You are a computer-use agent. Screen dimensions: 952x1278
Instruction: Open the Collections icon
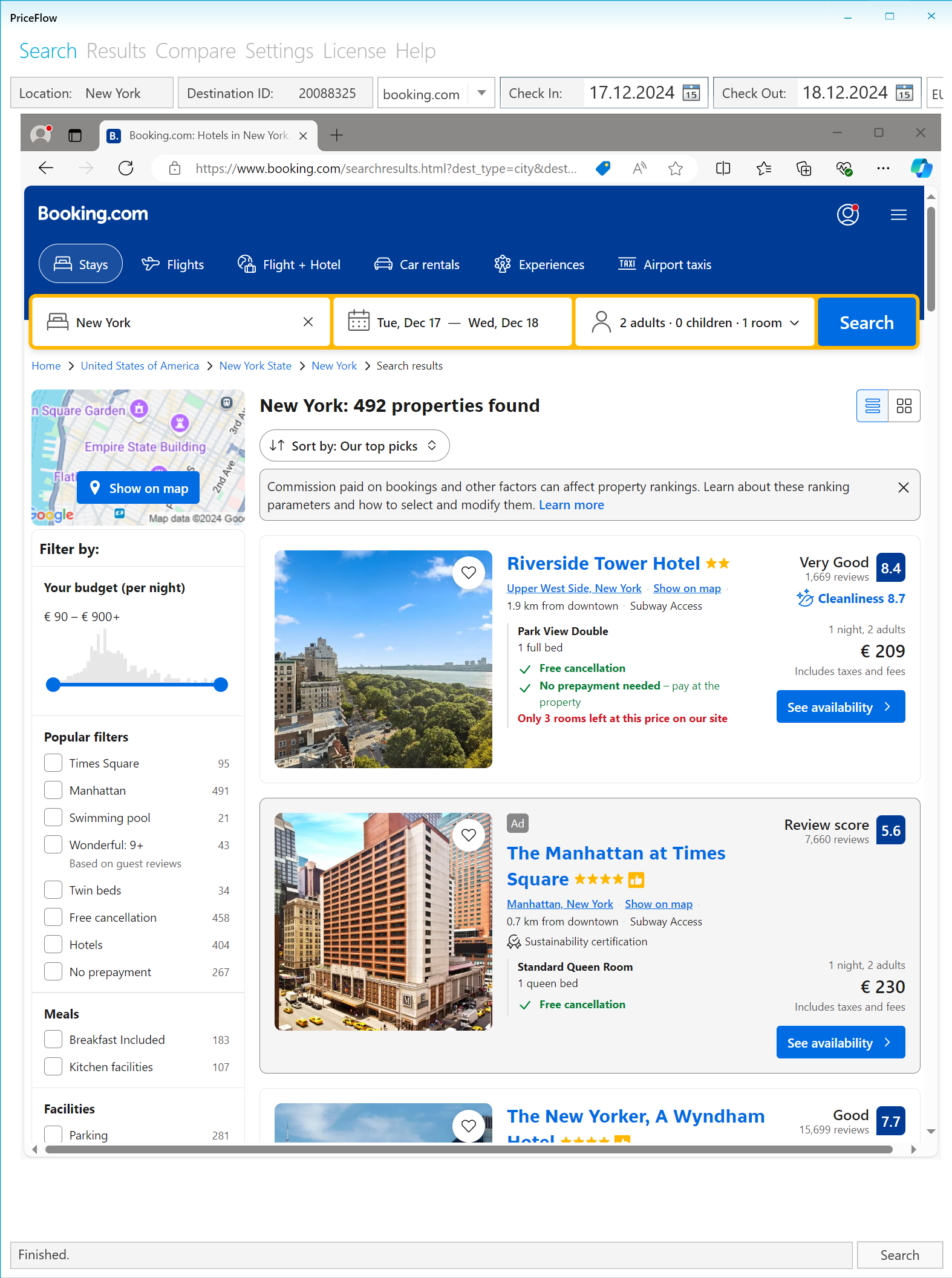(x=804, y=168)
